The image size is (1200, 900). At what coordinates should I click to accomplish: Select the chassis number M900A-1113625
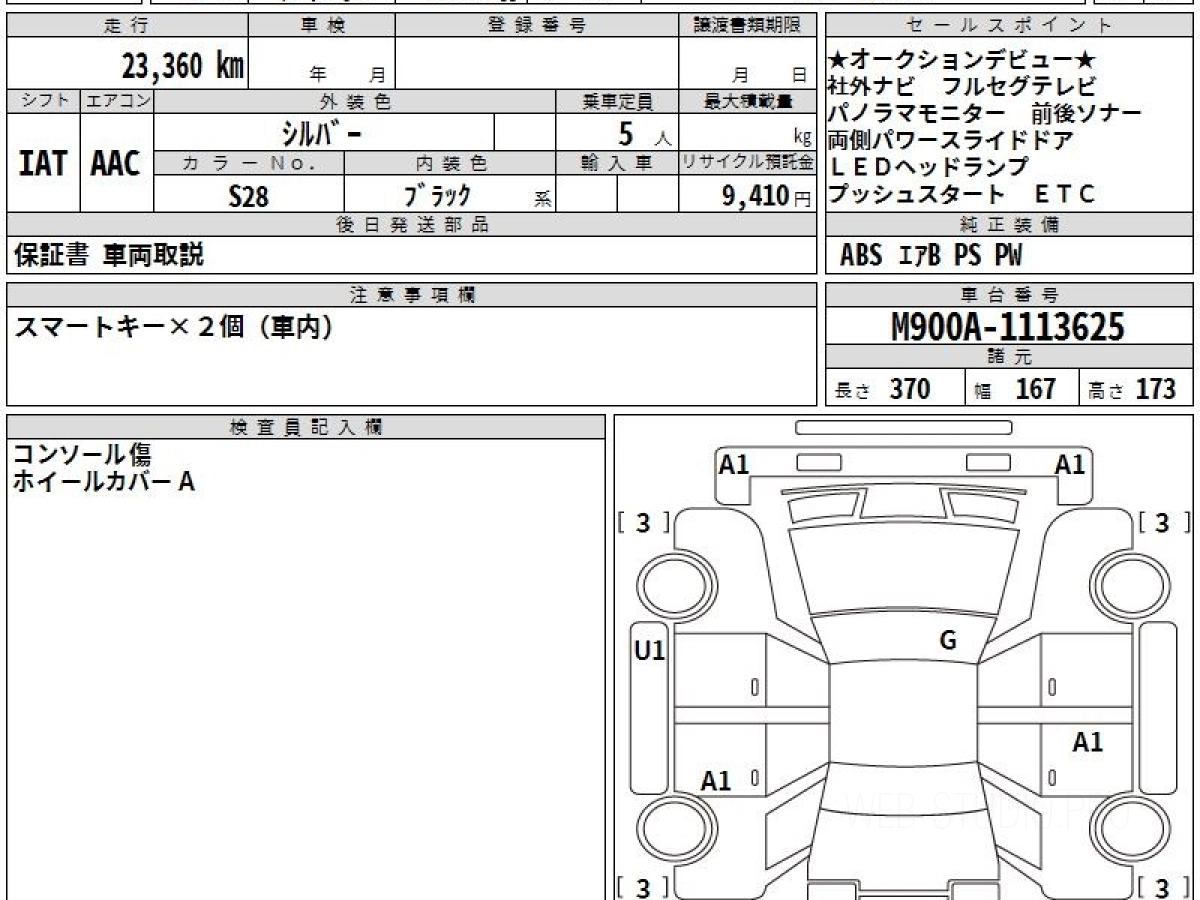pos(1008,327)
